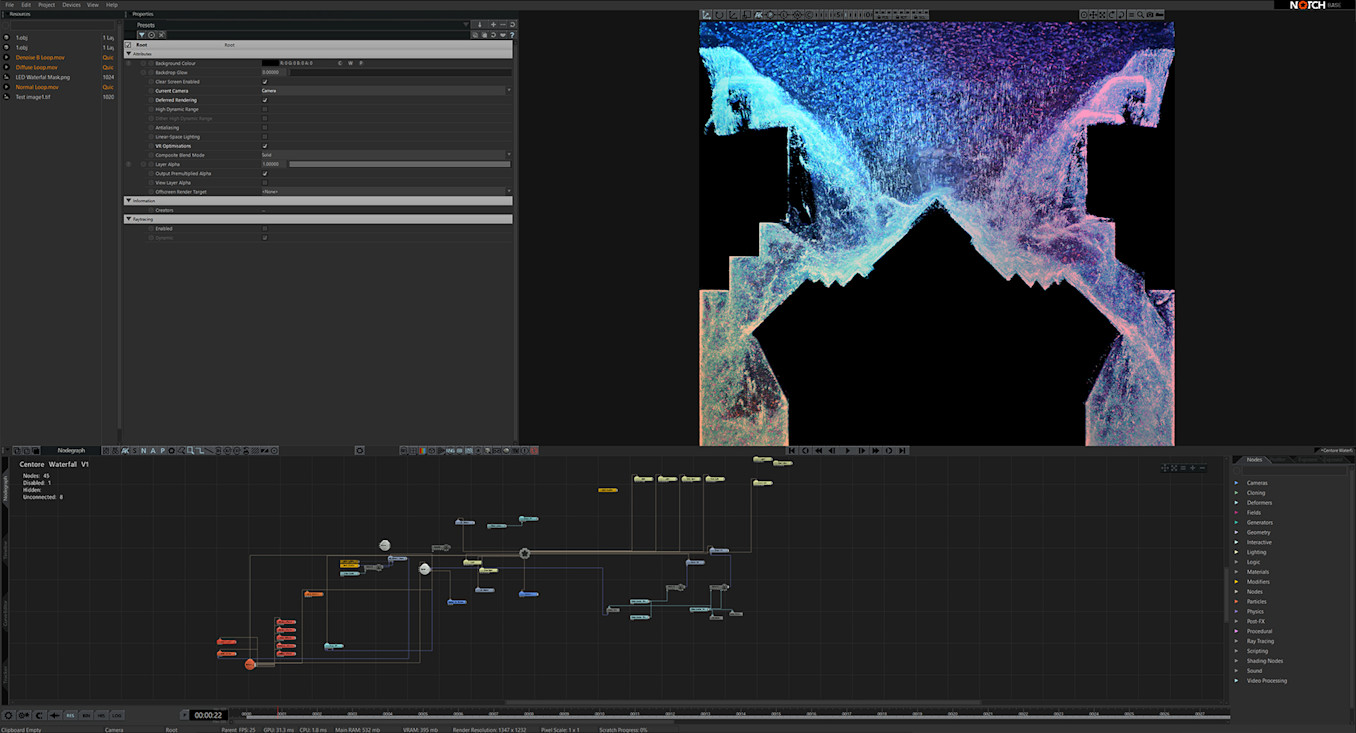This screenshot has height=733, width=1356.
Task: Collapse the Attributes section
Action: tap(128, 54)
